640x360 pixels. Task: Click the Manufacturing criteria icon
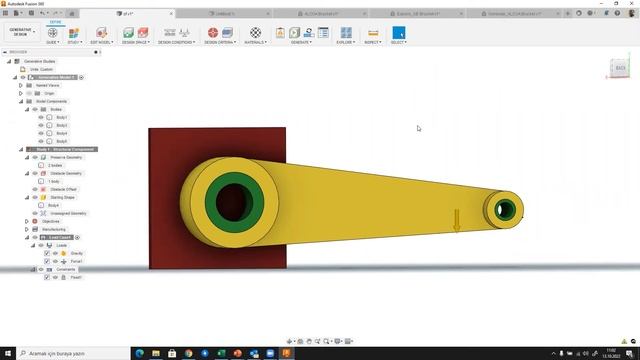[x=227, y=33]
